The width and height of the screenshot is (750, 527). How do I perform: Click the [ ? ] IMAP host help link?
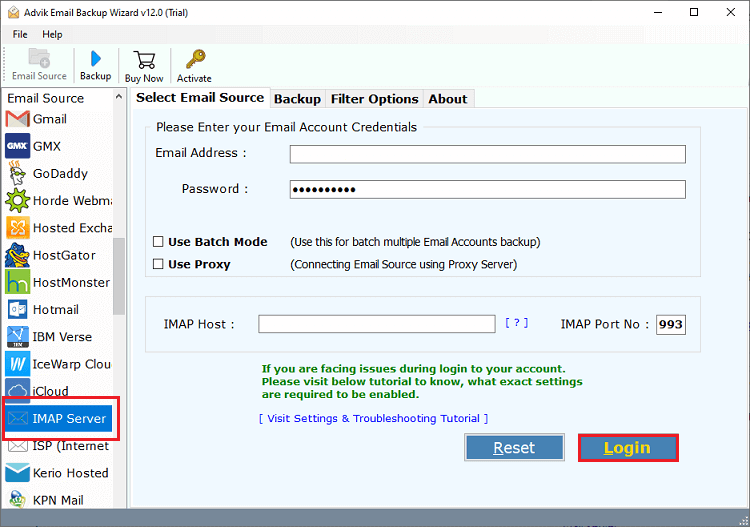tap(517, 323)
